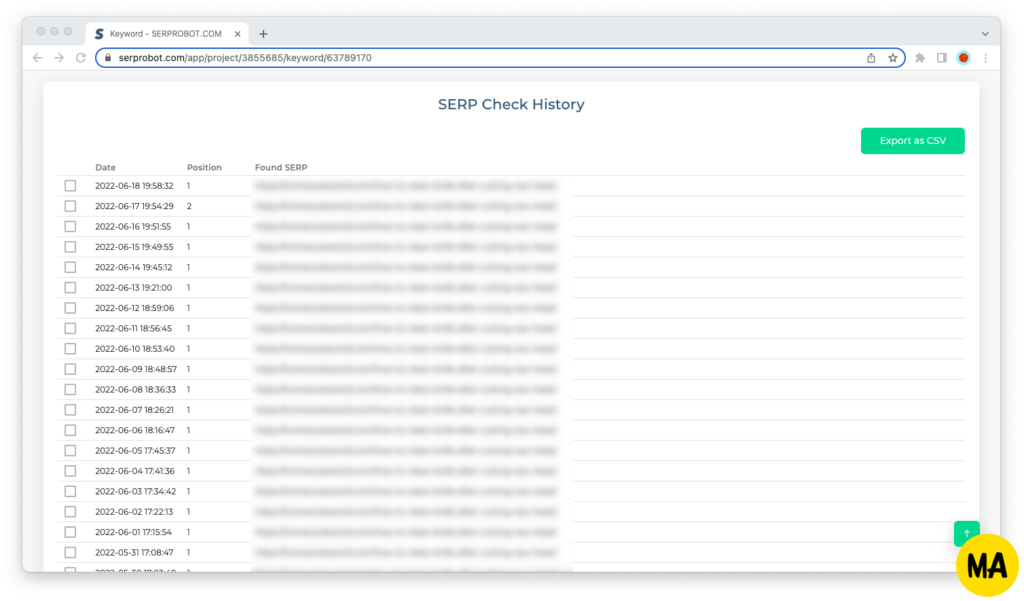Viewport: 1024px width, 601px height.
Task: Click position value 2 for 2022-06-17
Action: click(x=189, y=206)
